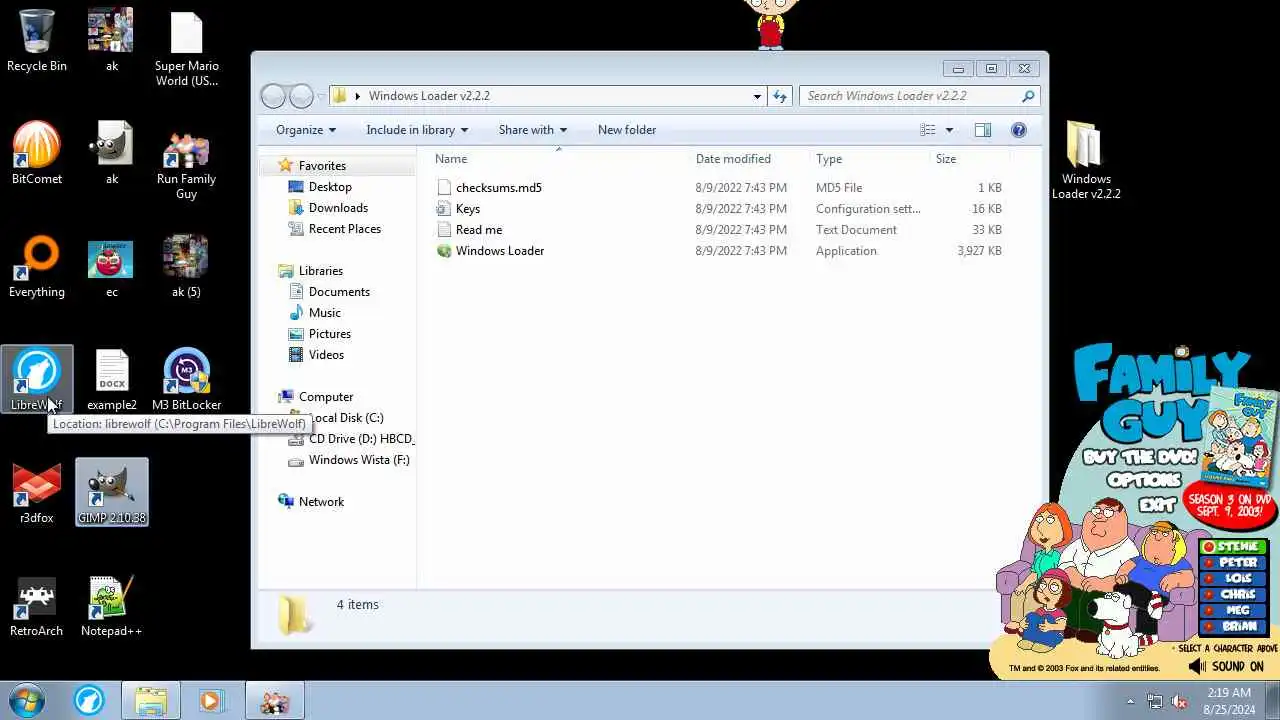Select the r3dfox desktop shortcut

tap(37, 493)
